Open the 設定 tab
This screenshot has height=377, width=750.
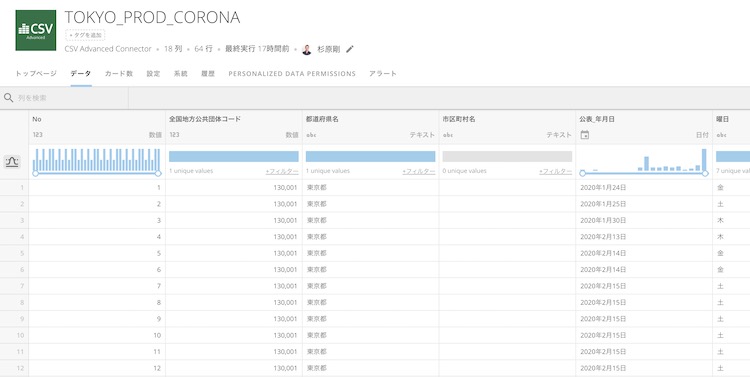click(x=153, y=74)
